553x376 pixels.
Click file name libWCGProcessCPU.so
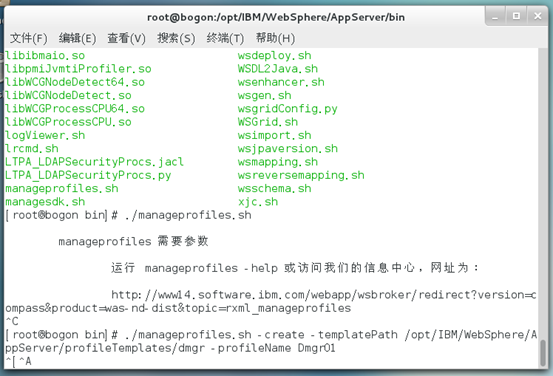[x=68, y=122]
